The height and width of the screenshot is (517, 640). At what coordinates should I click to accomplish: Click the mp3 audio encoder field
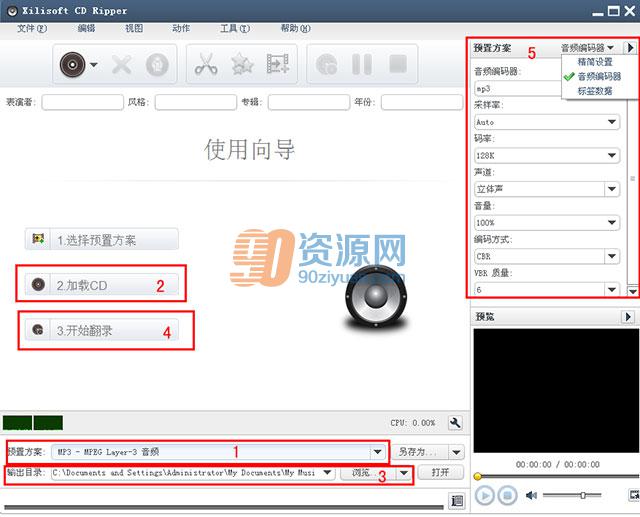coord(518,89)
